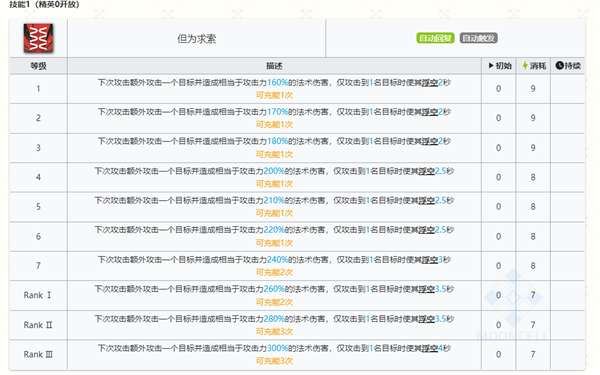This screenshot has height=375, width=600.
Task: Click the 等级 column header
Action: tap(38, 66)
